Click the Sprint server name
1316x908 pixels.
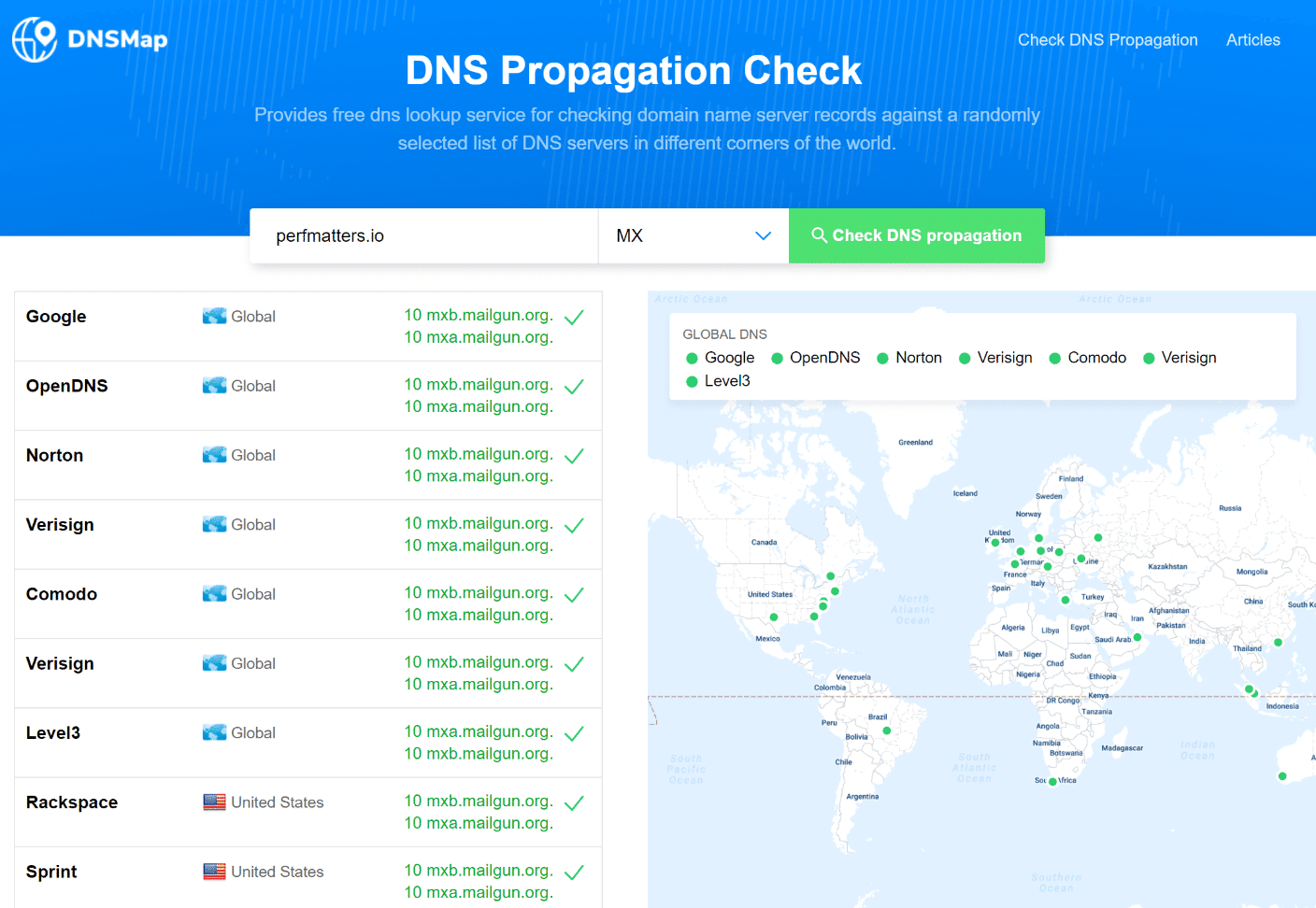[x=51, y=872]
